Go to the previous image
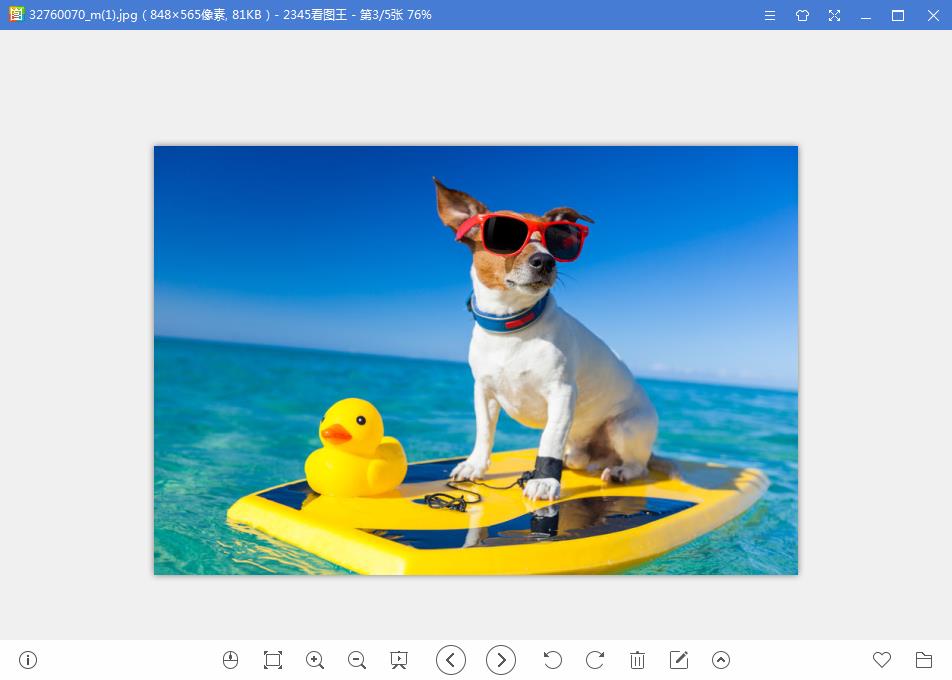This screenshot has width=952, height=680. (451, 660)
